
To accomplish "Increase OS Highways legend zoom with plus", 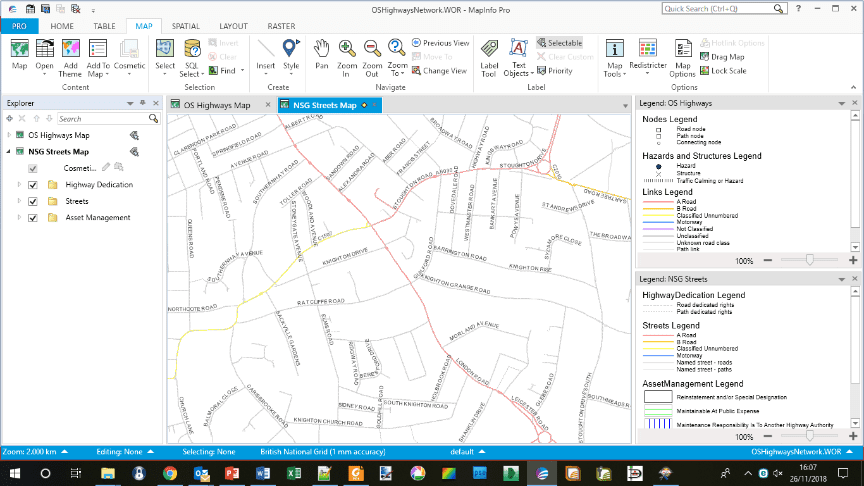I will pyautogui.click(x=853, y=260).
